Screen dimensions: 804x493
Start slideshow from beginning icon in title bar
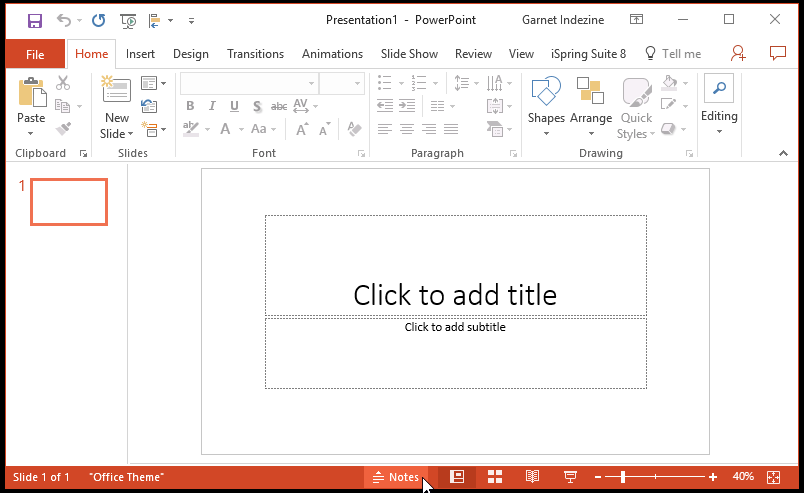tap(128, 21)
